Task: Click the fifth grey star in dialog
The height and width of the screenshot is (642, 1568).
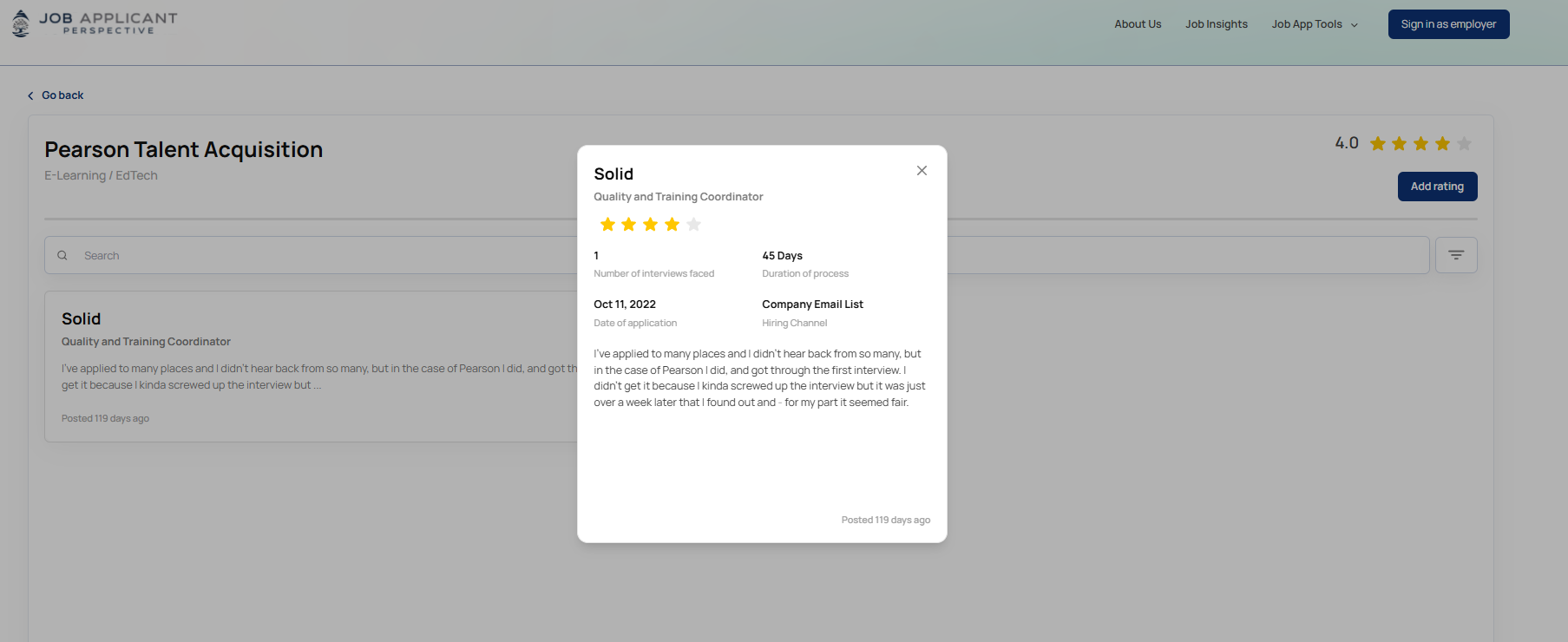Action: (x=693, y=225)
